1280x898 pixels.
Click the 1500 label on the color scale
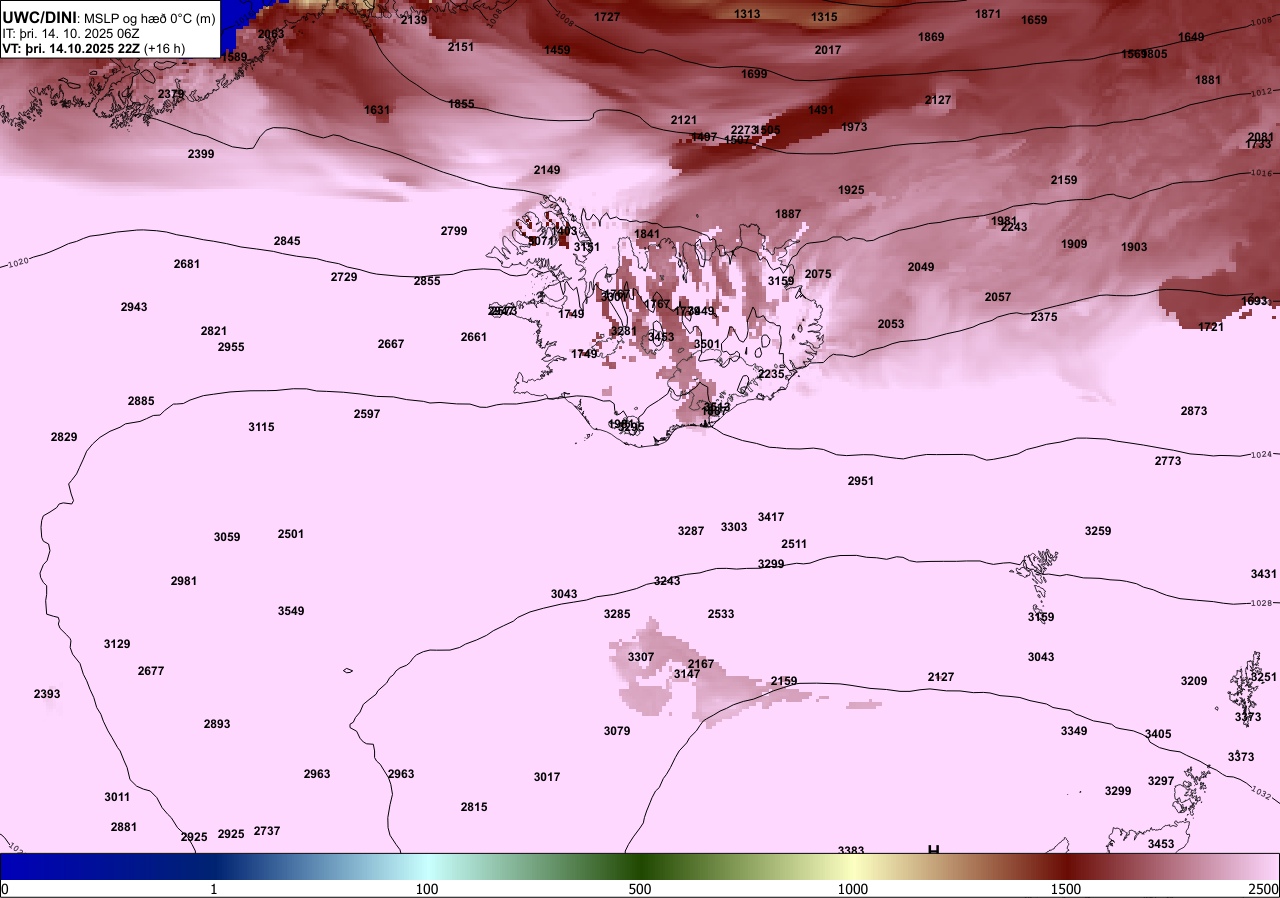tap(1066, 889)
